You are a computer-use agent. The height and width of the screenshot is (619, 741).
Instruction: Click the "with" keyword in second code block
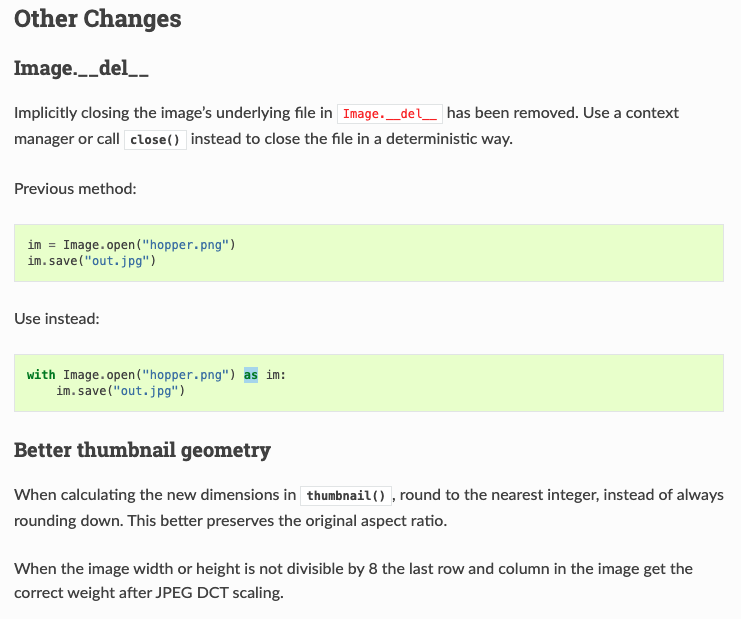41,375
